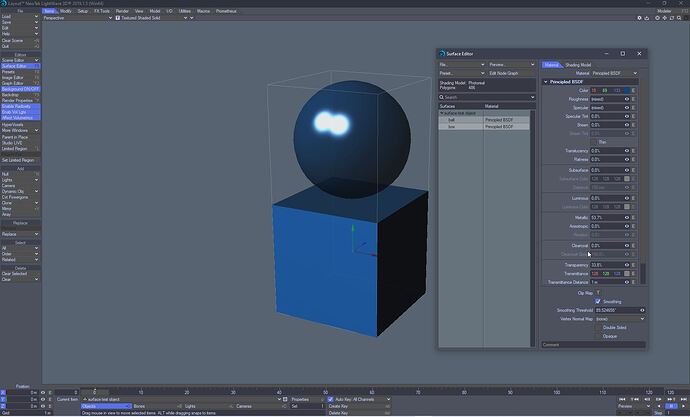
Task: Toggle eye icon for Metallic
Action: 627,218
